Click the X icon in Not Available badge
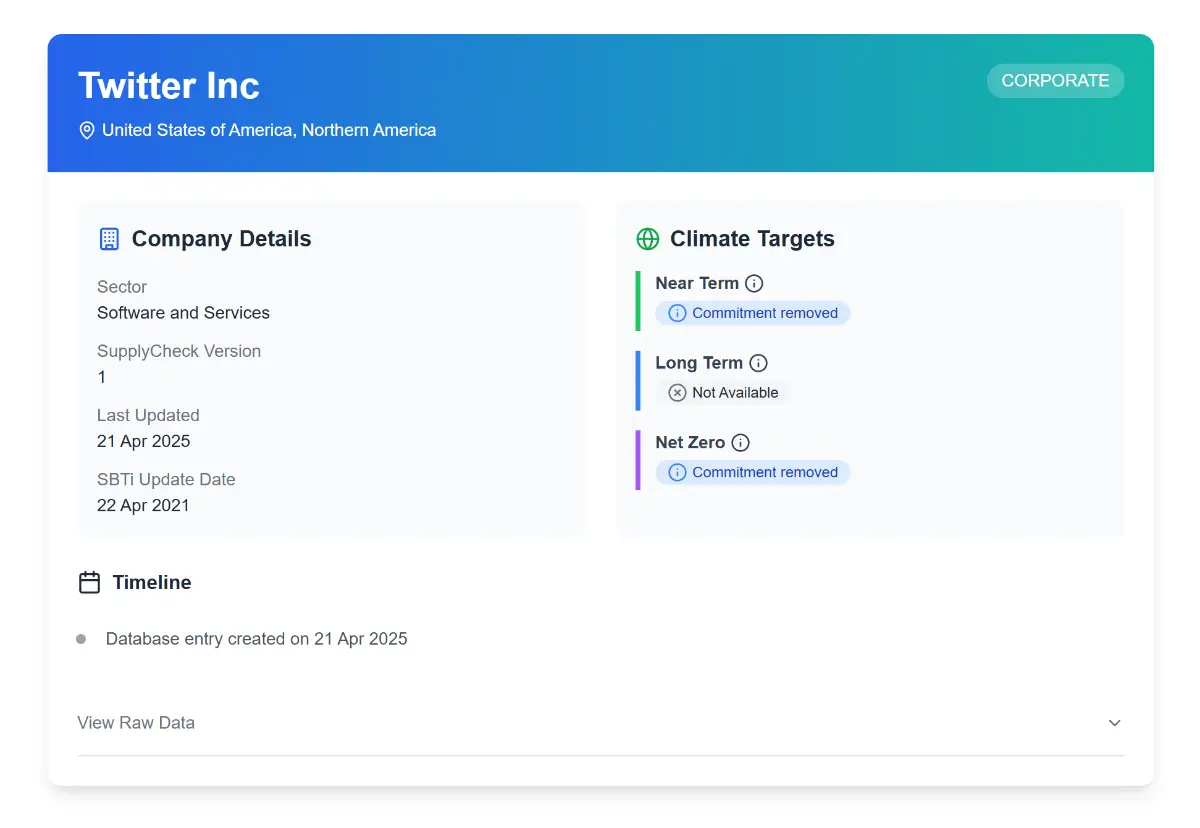Image resolution: width=1200 pixels, height=828 pixels. 677,393
